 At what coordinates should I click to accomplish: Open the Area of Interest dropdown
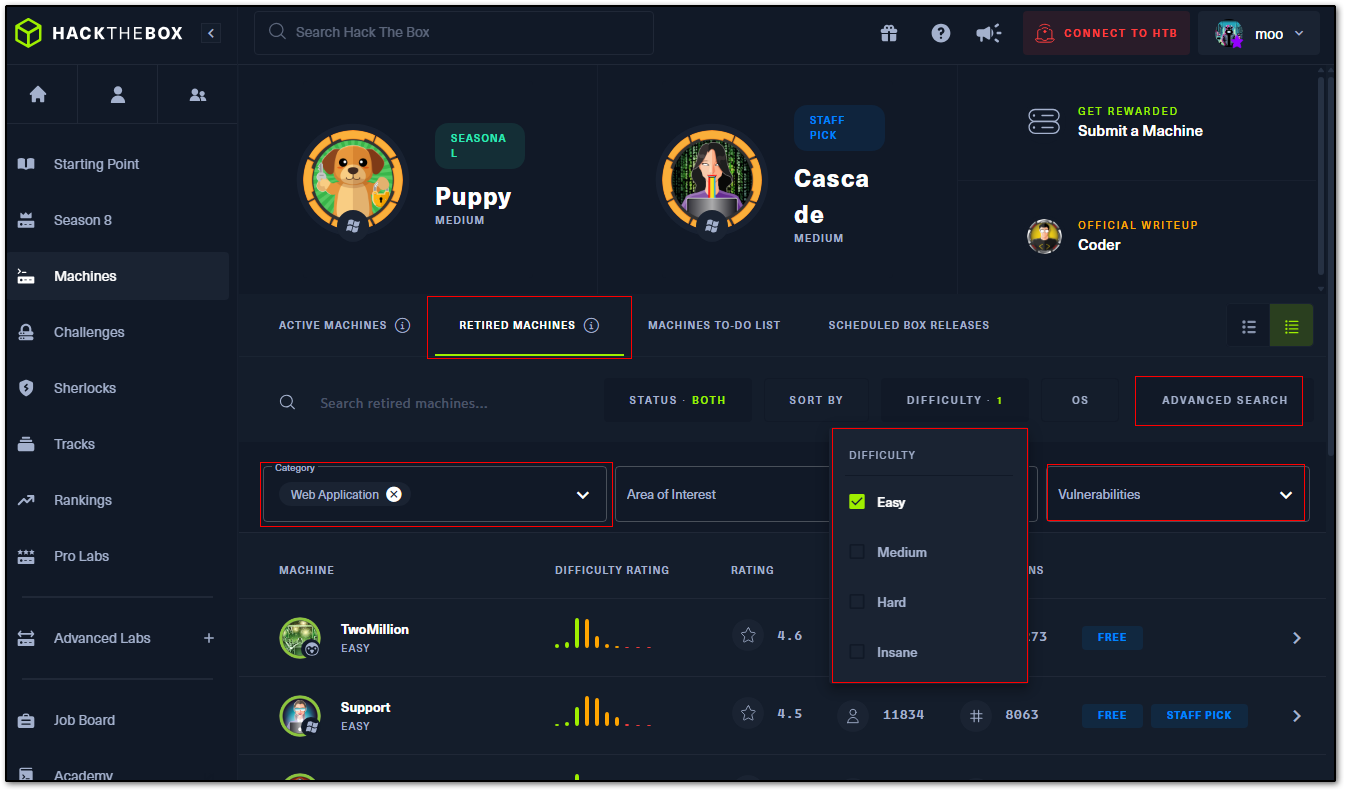[x=722, y=494]
